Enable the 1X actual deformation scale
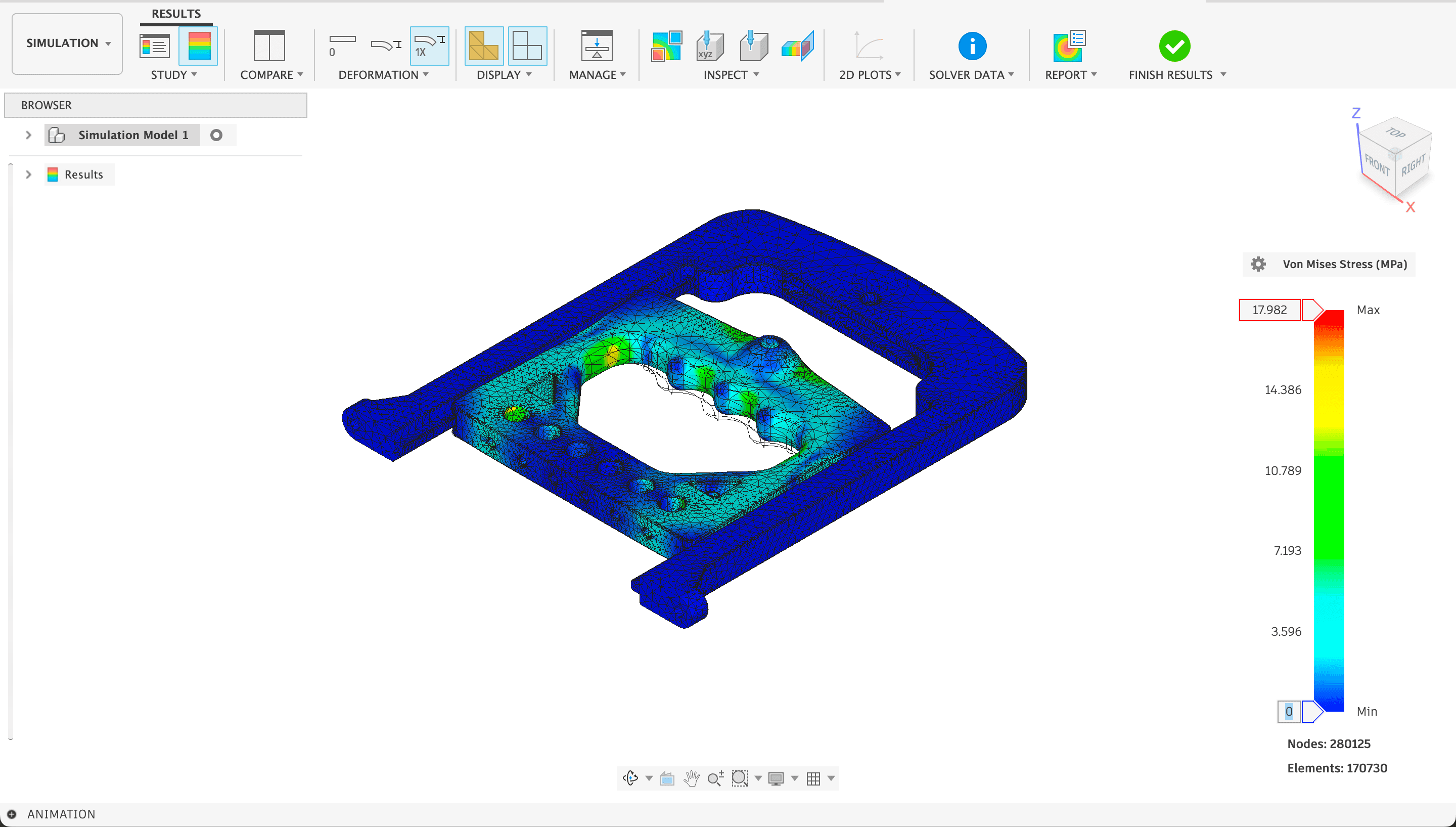 429,46
